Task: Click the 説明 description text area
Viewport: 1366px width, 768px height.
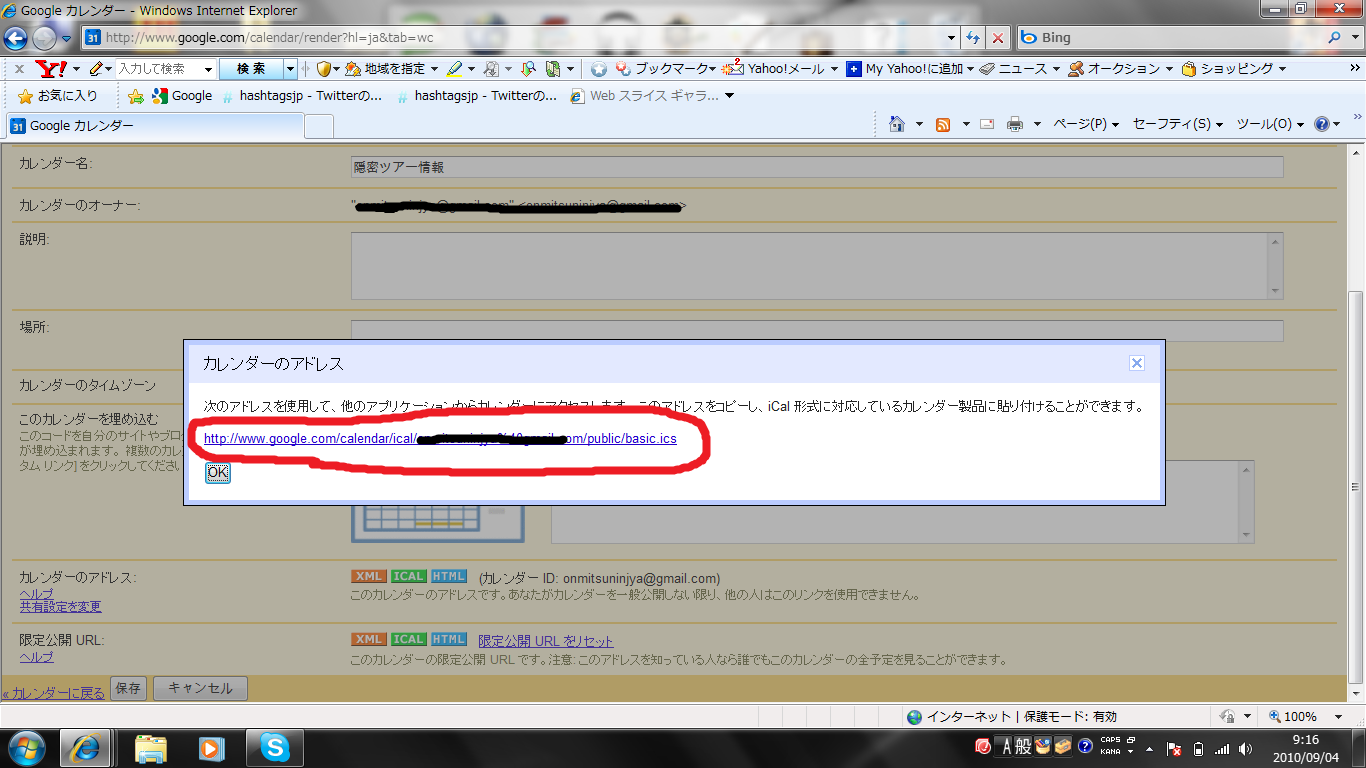Action: [x=817, y=266]
